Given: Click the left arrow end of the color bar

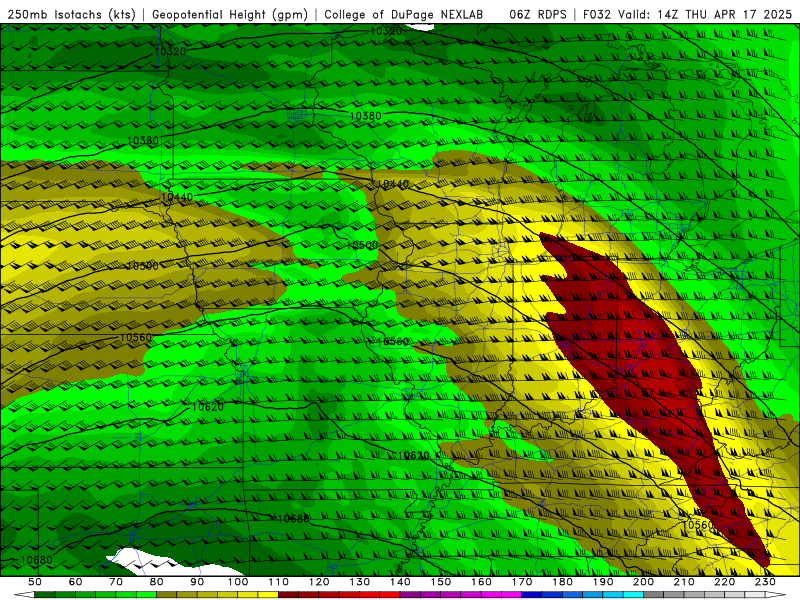Looking at the screenshot, I should (x=23, y=595).
